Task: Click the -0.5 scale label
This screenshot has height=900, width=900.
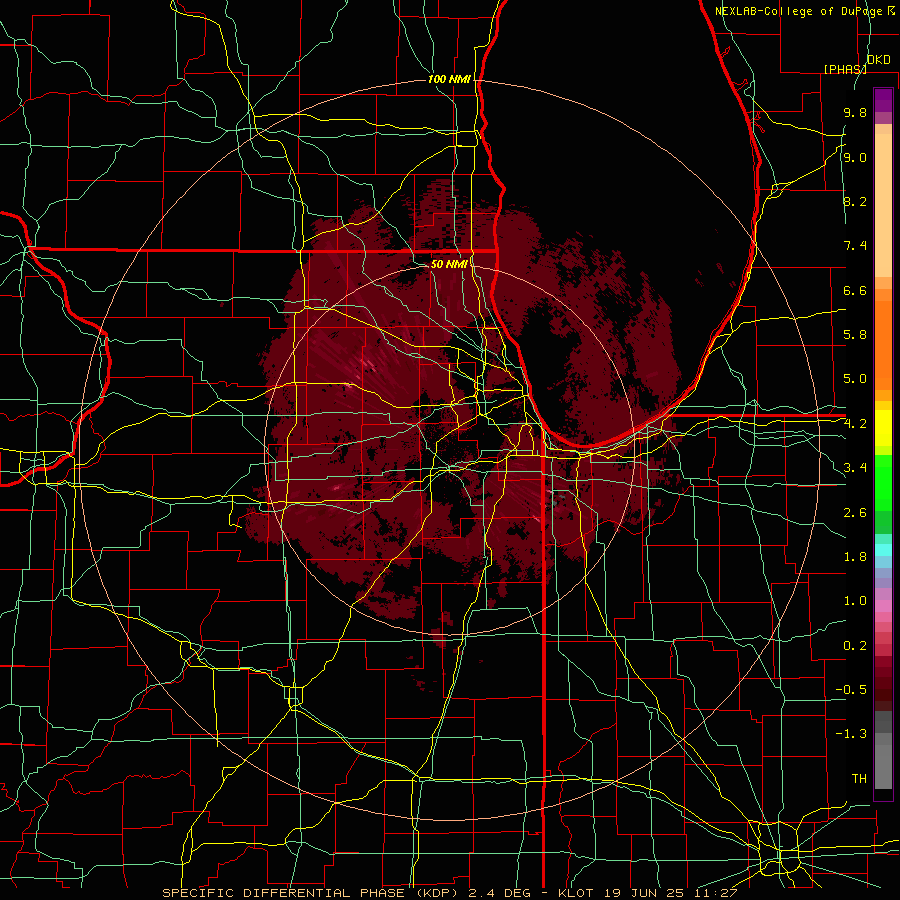Action: pyautogui.click(x=851, y=690)
